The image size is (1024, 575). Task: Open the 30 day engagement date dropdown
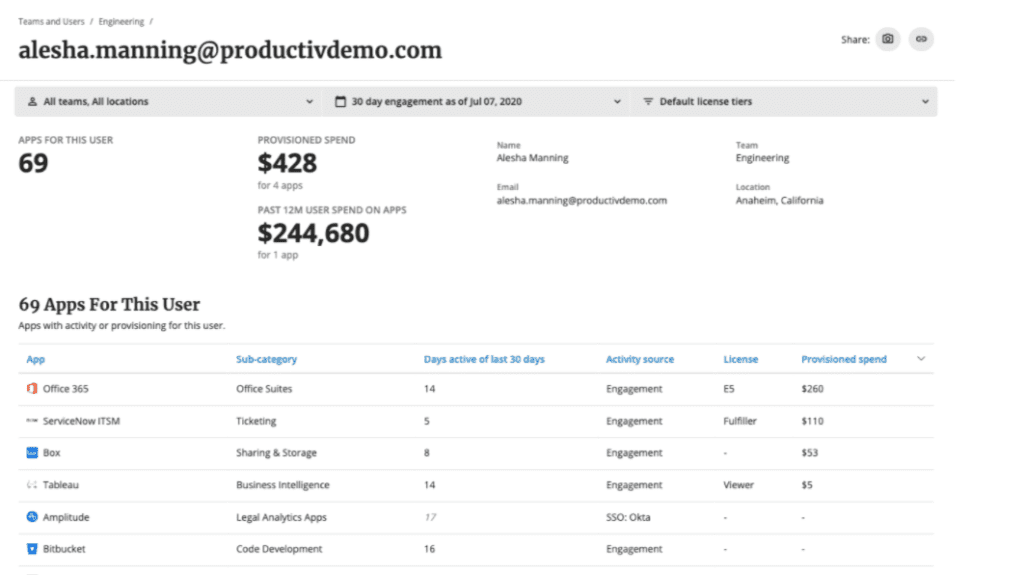coord(477,101)
